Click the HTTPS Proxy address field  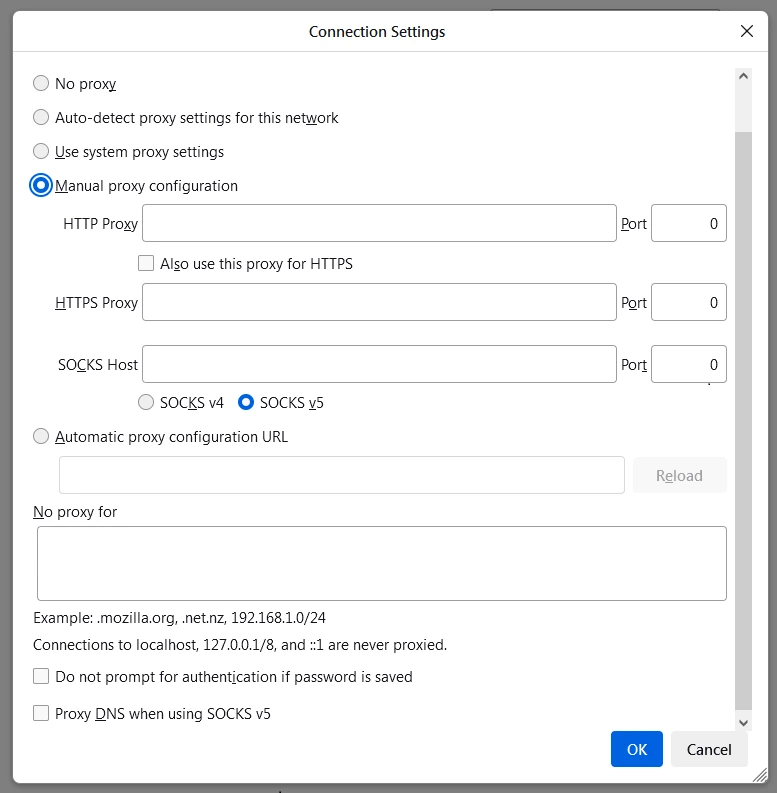click(x=379, y=303)
